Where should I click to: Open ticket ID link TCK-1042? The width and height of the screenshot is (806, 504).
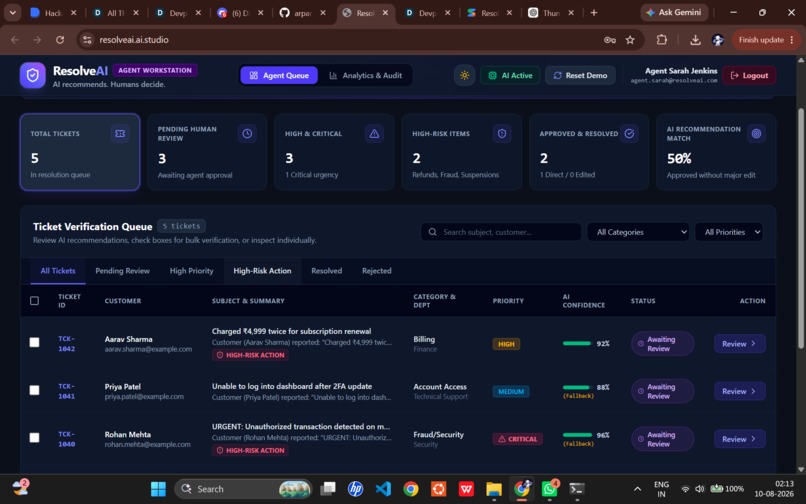[66, 344]
